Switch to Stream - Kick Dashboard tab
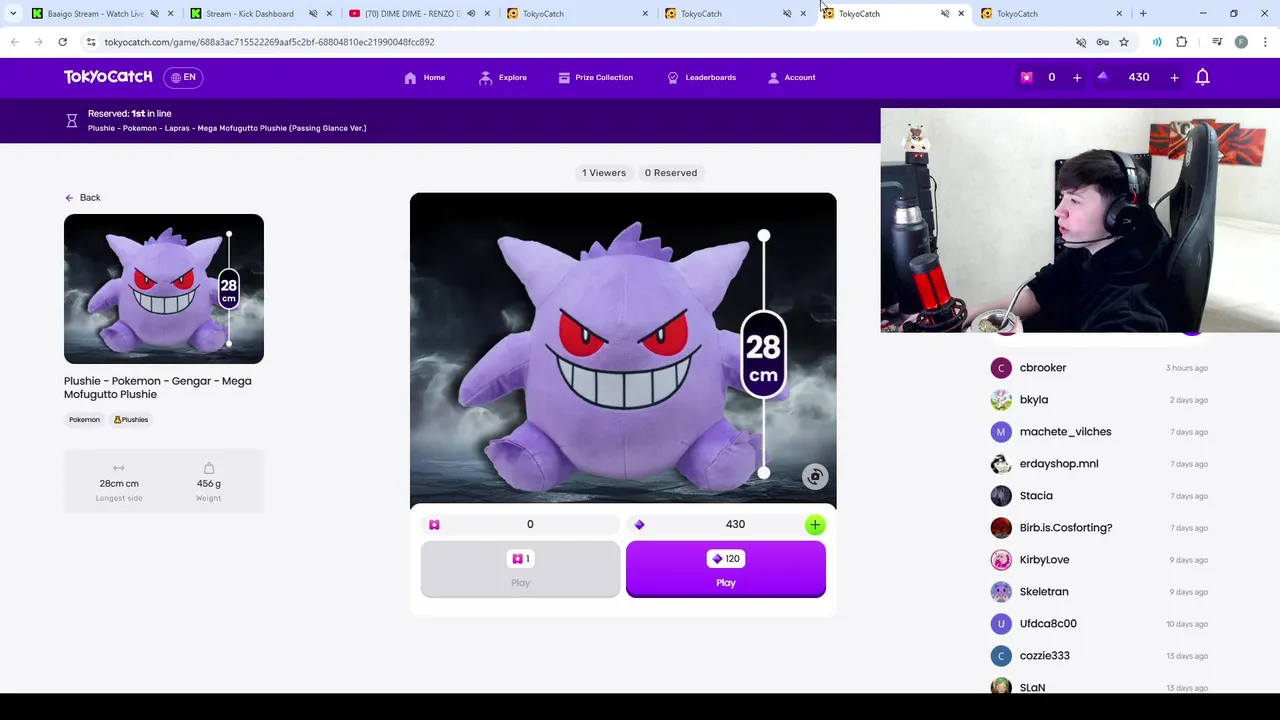The image size is (1280, 720). (x=250, y=14)
